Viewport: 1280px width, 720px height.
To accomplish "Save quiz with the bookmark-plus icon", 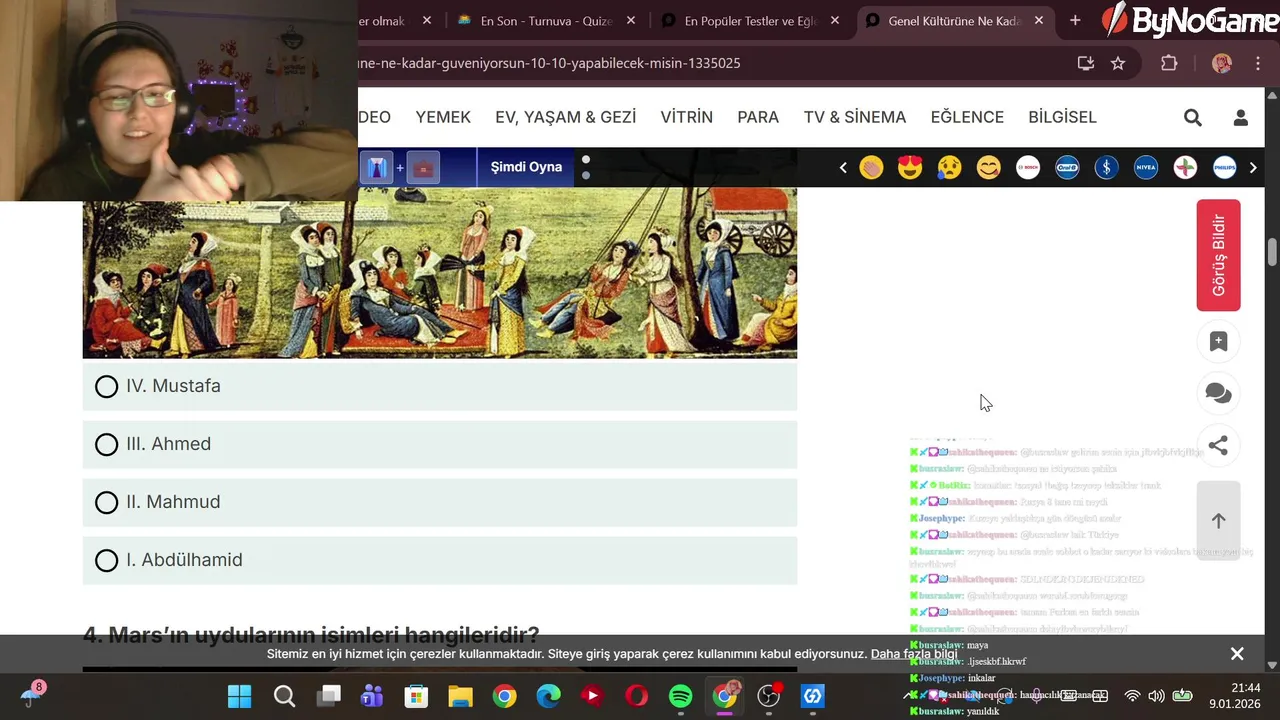I will point(1218,342).
